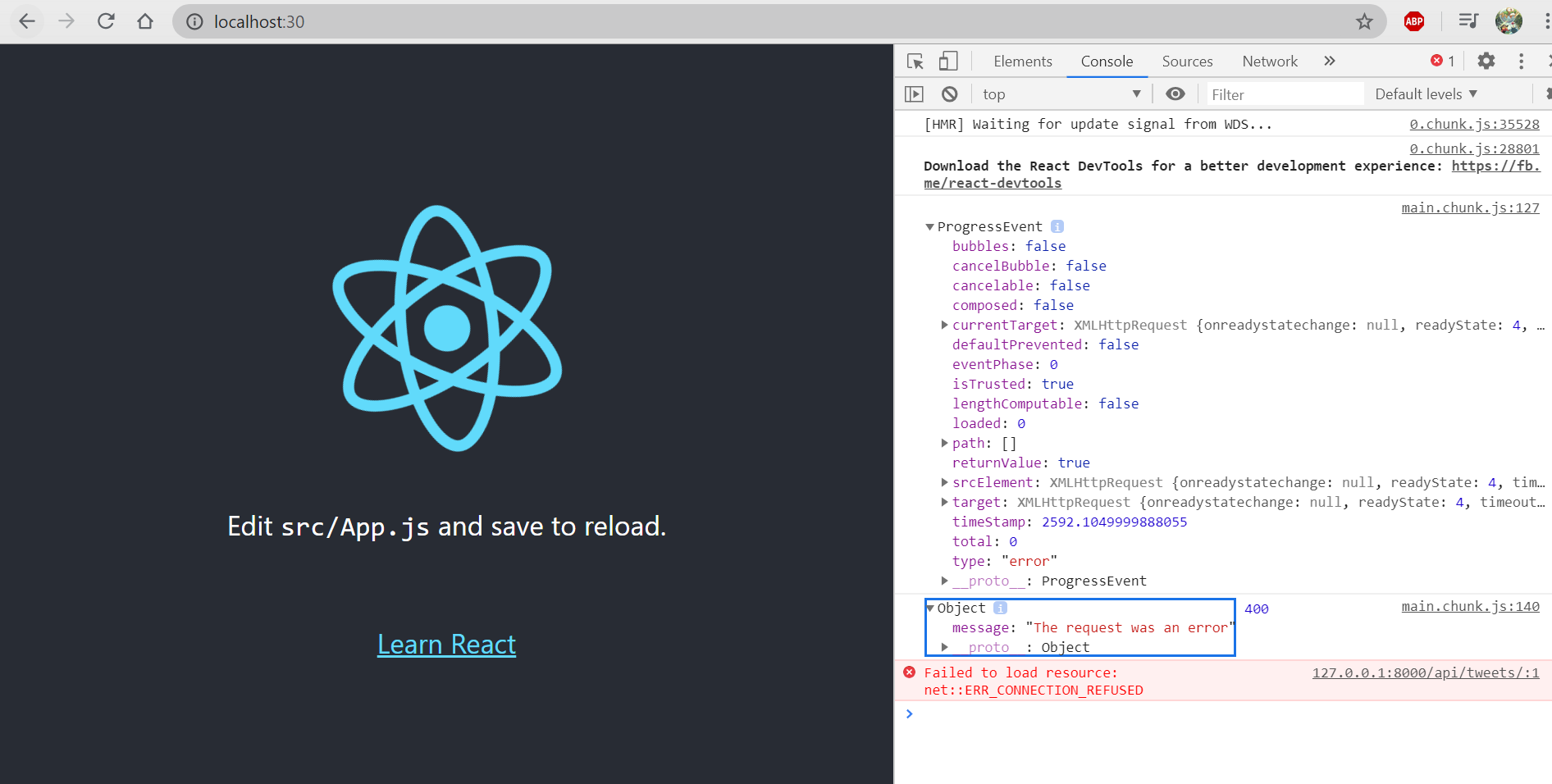Toggle the live expression eye icon

pyautogui.click(x=1175, y=94)
